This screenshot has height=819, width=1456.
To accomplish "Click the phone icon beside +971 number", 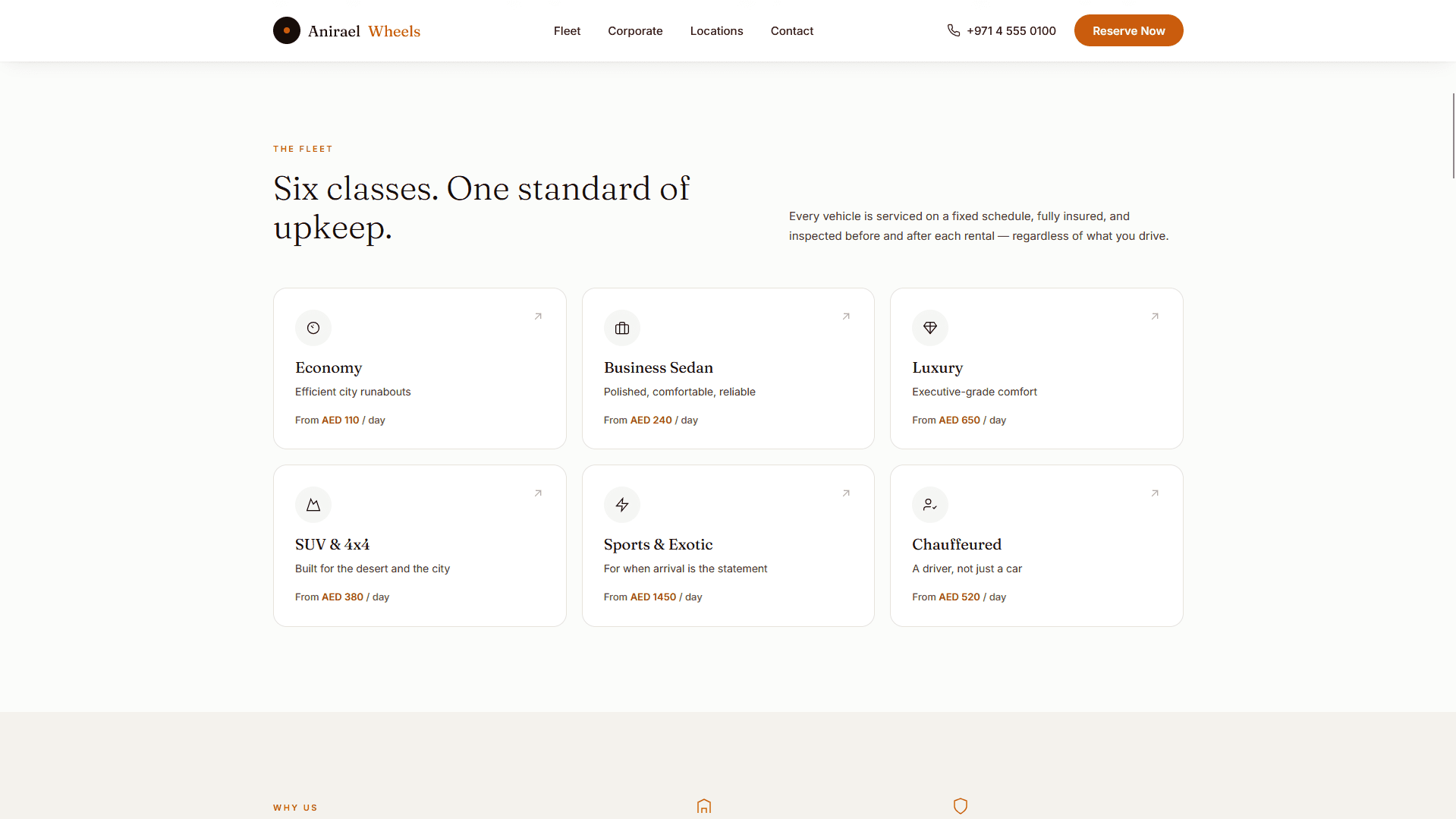I will coord(954,30).
